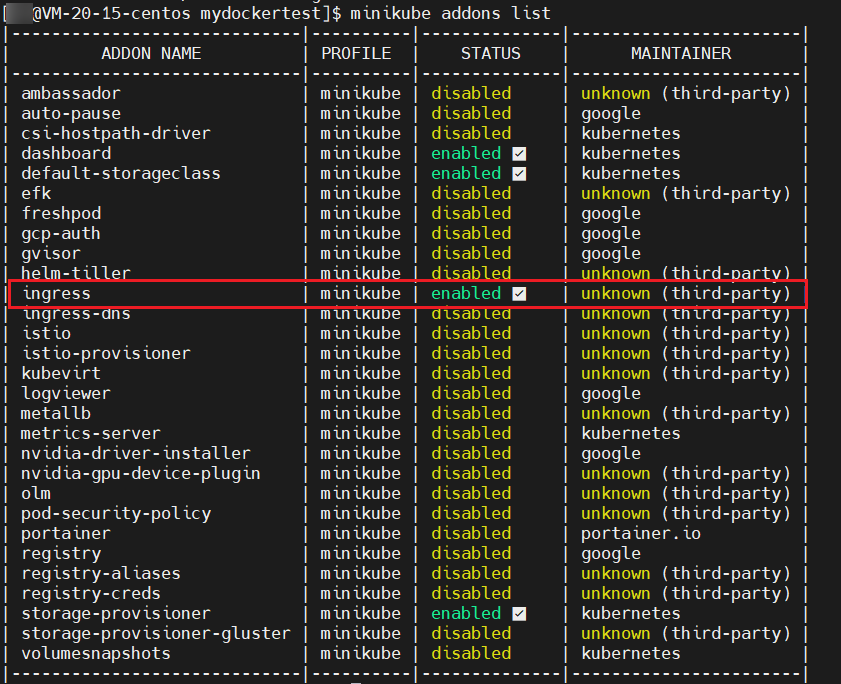Click the 'metrics-server' addon name
Screen dimensions: 841x684
pos(91,433)
